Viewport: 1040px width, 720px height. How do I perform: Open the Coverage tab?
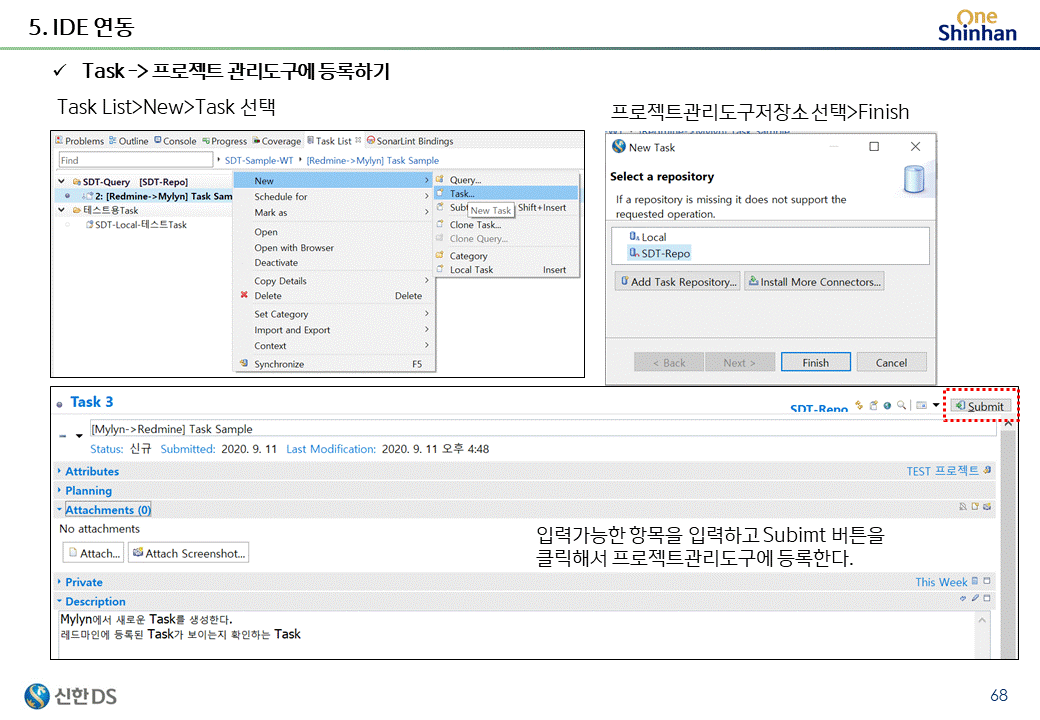277,141
